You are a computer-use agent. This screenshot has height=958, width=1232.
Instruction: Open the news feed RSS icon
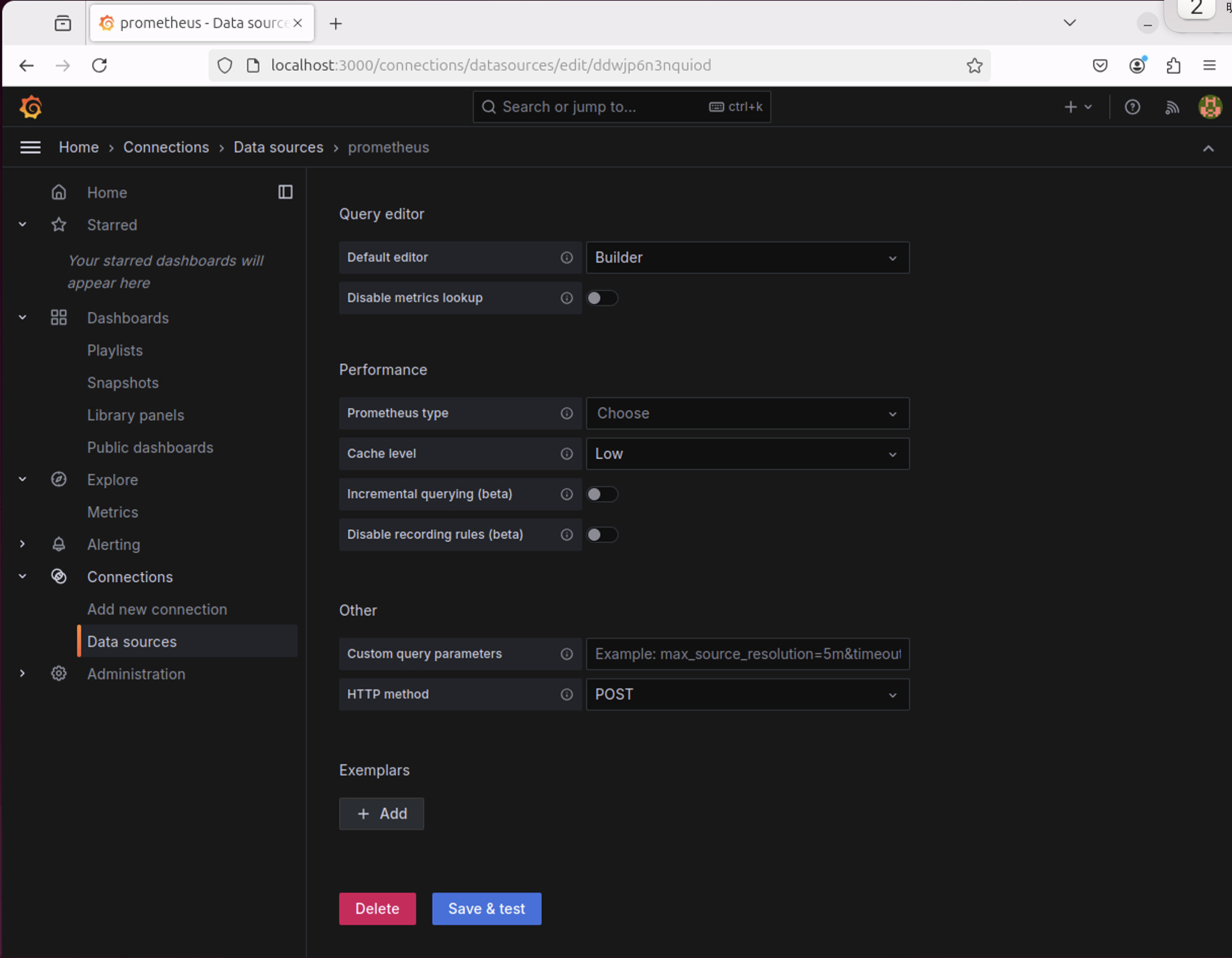pyautogui.click(x=1172, y=107)
